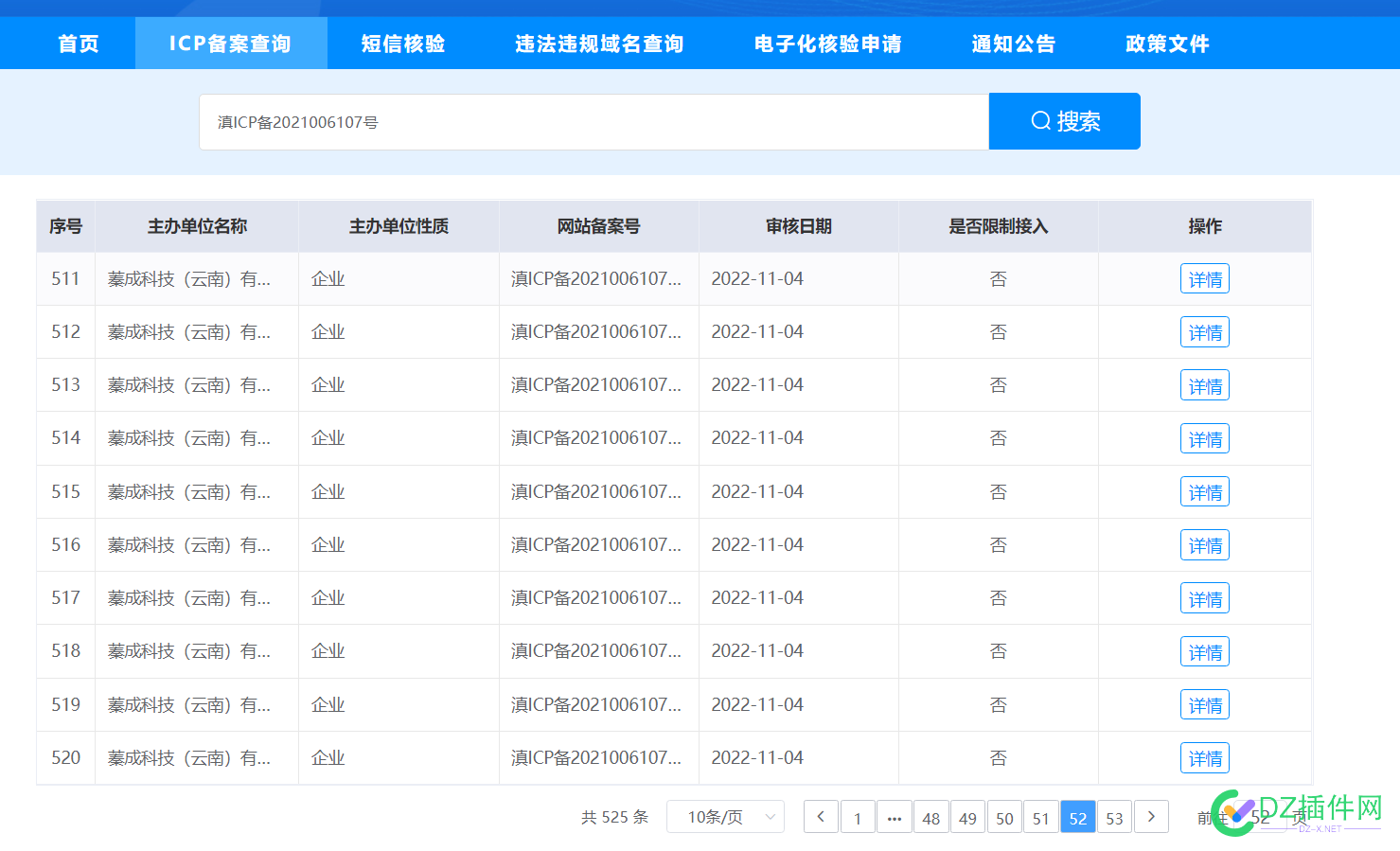Open the ICP备案查询 tab
The width and height of the screenshot is (1400, 851).
pos(231,44)
